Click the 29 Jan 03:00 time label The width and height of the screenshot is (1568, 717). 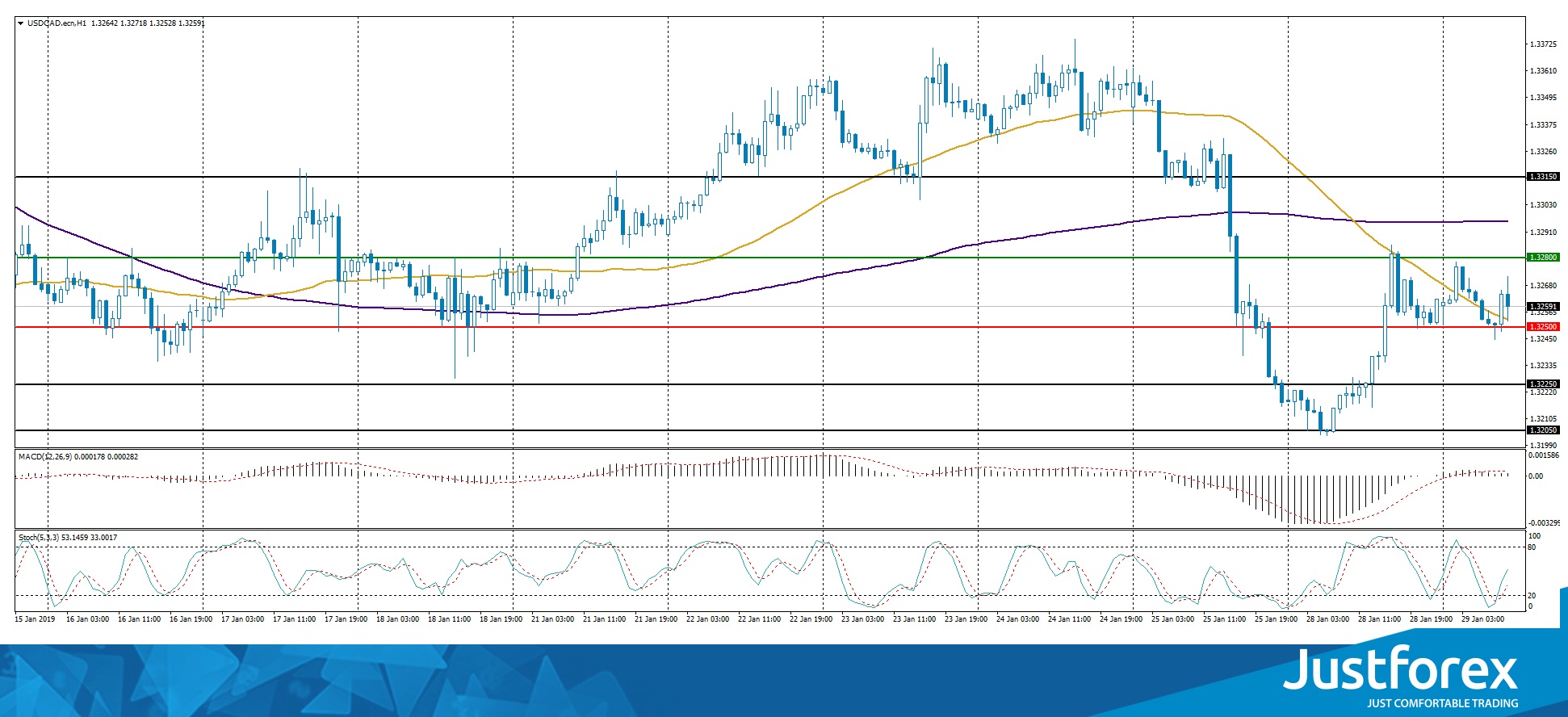click(x=1482, y=619)
